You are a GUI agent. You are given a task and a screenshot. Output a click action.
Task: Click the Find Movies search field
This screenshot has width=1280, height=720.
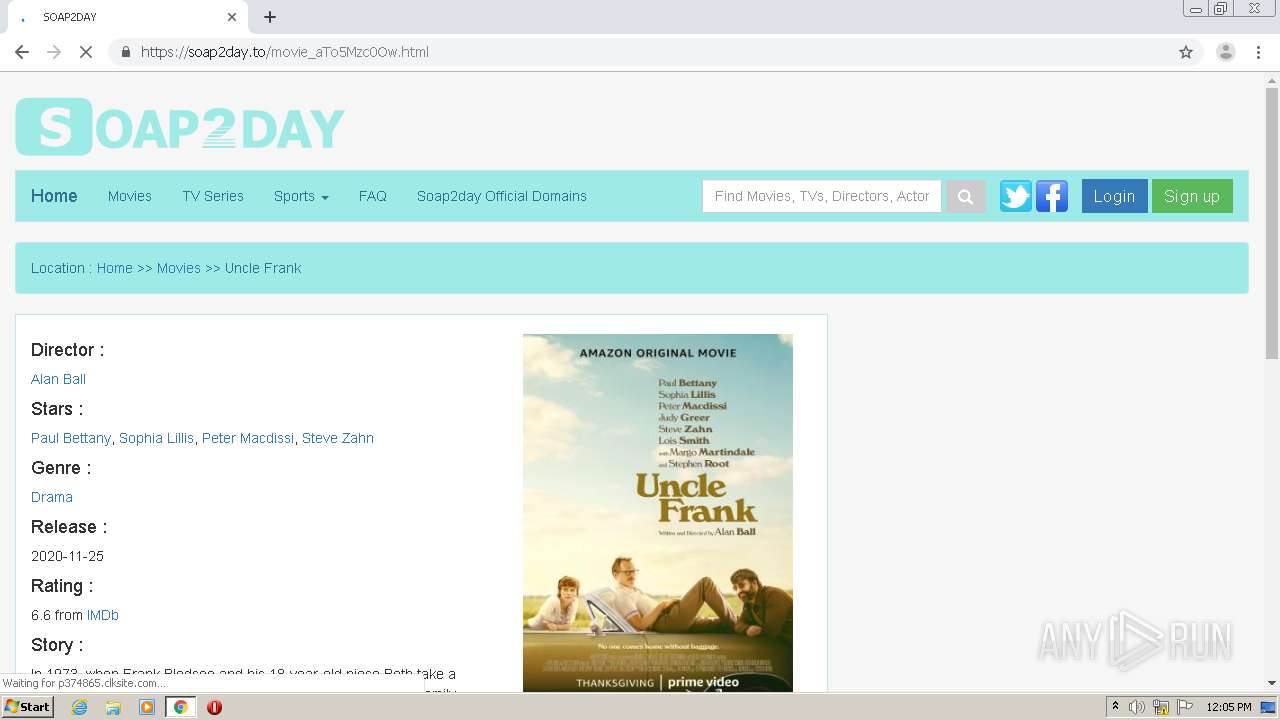coord(822,196)
